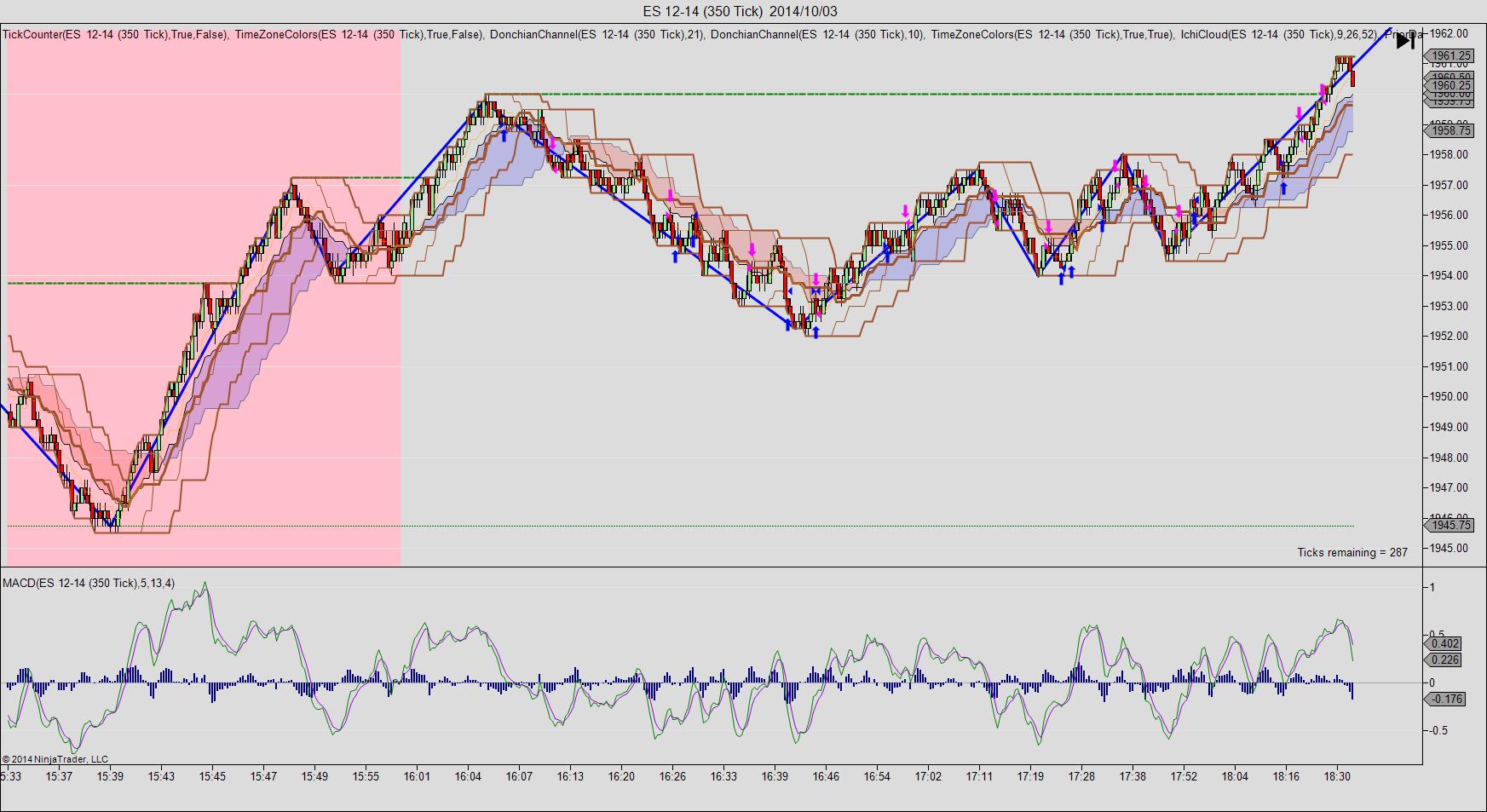Click the 15:49 time axis label
Image resolution: width=1487 pixels, height=812 pixels.
pyautogui.click(x=315, y=776)
